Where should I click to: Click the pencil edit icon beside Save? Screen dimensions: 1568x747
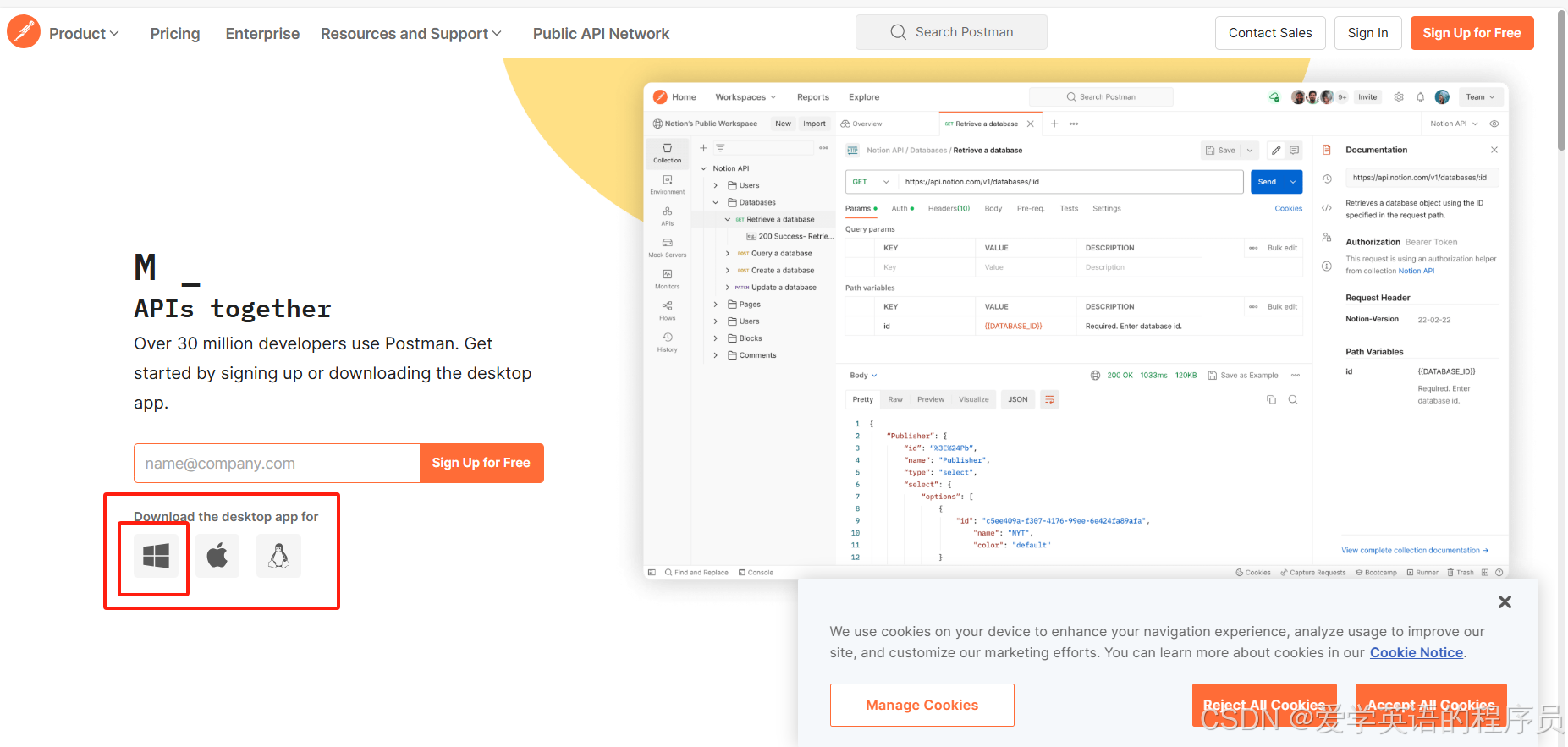coord(1276,150)
